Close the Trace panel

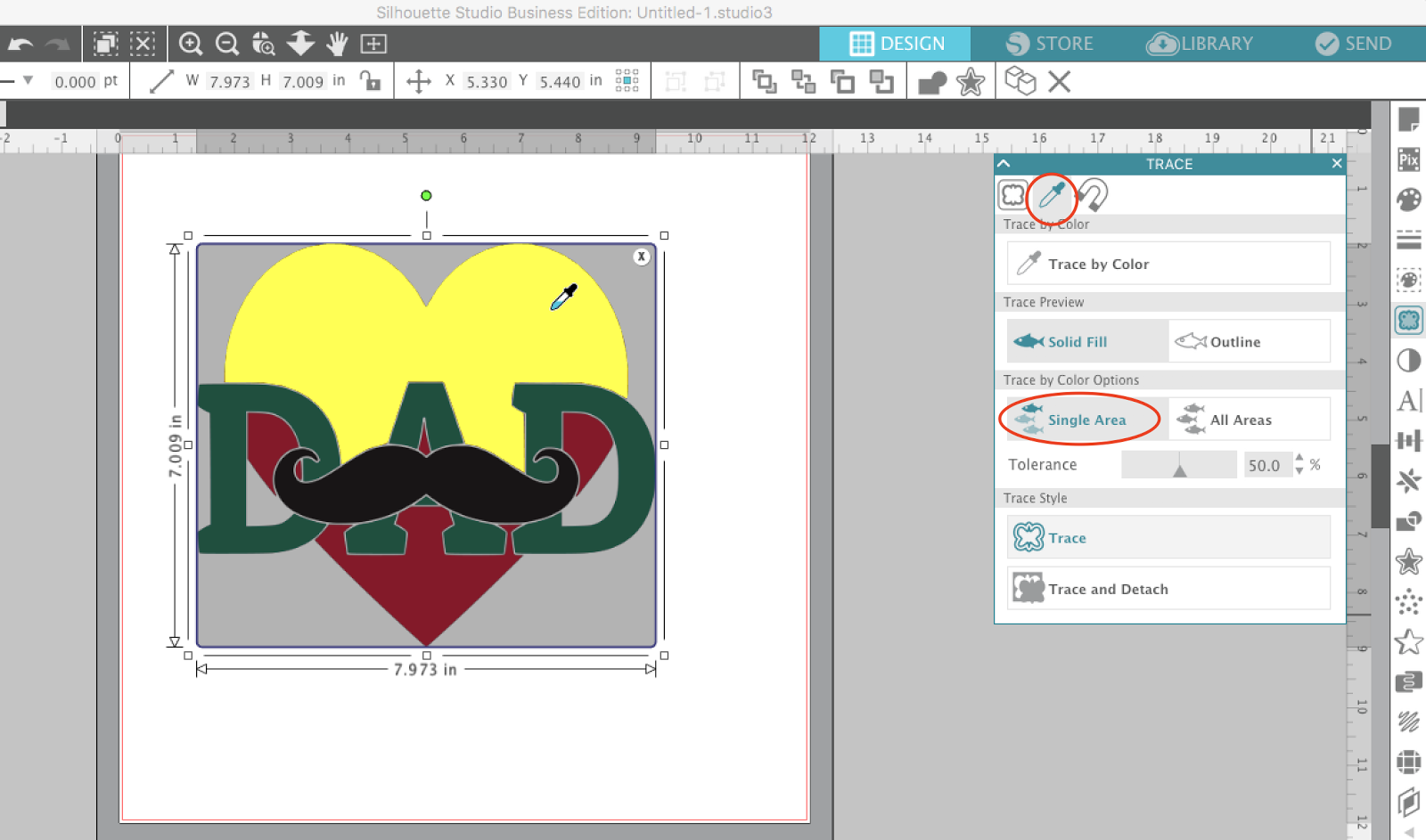(x=1336, y=163)
